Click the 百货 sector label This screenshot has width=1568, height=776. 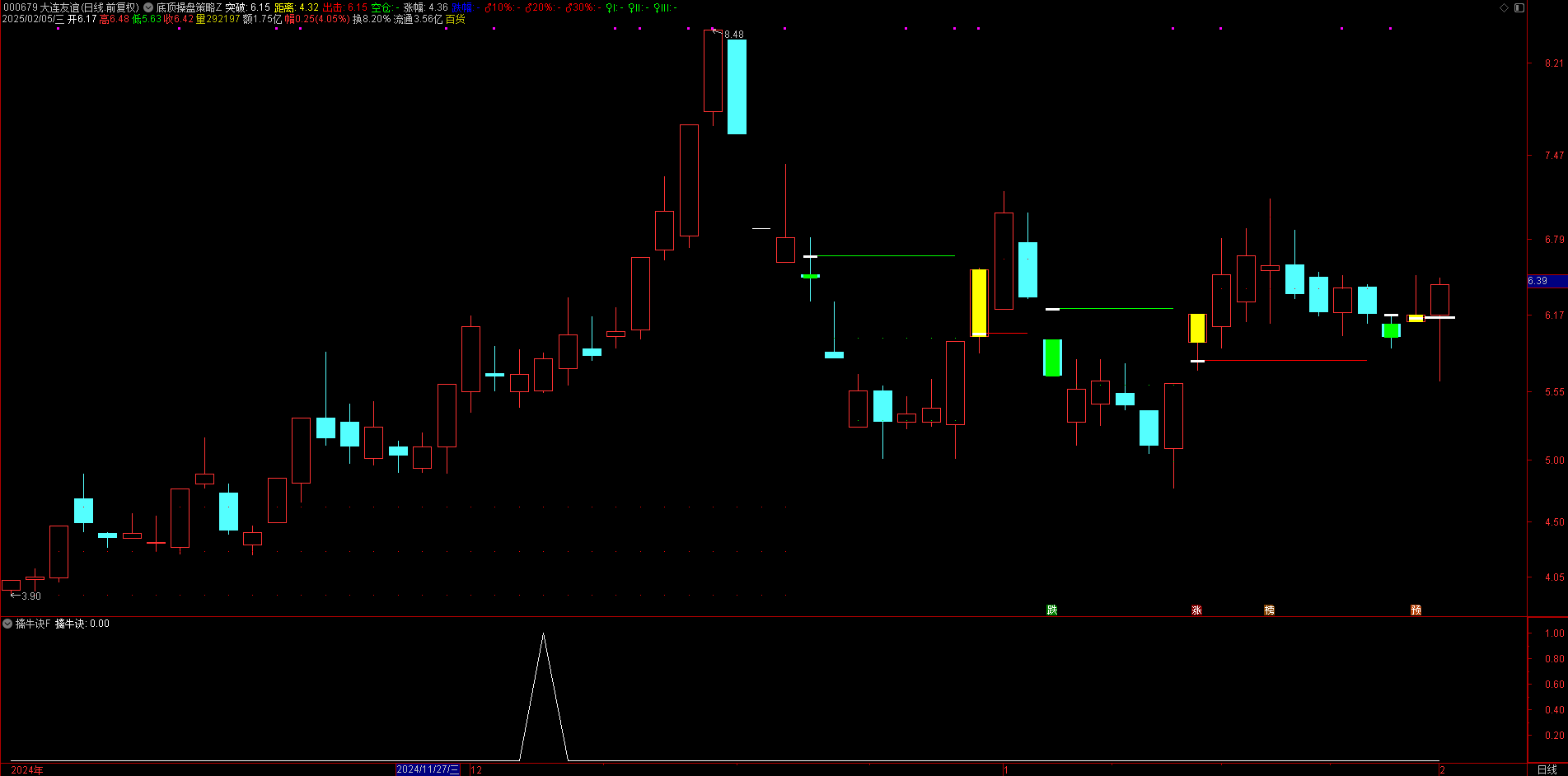click(456, 19)
